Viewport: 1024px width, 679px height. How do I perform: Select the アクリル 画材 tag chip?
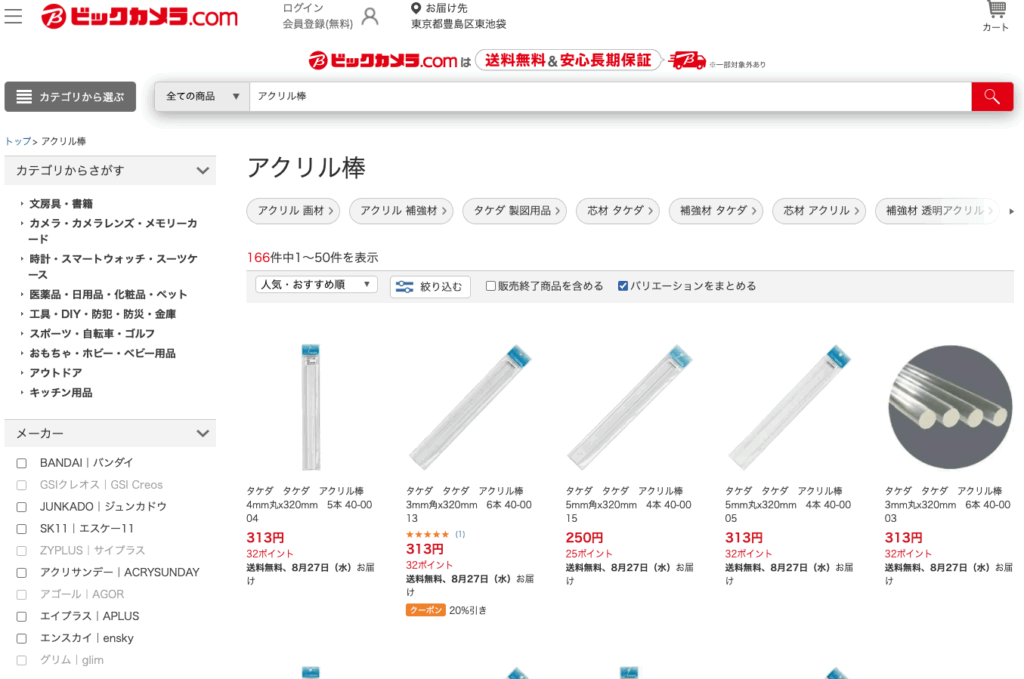[x=293, y=211]
